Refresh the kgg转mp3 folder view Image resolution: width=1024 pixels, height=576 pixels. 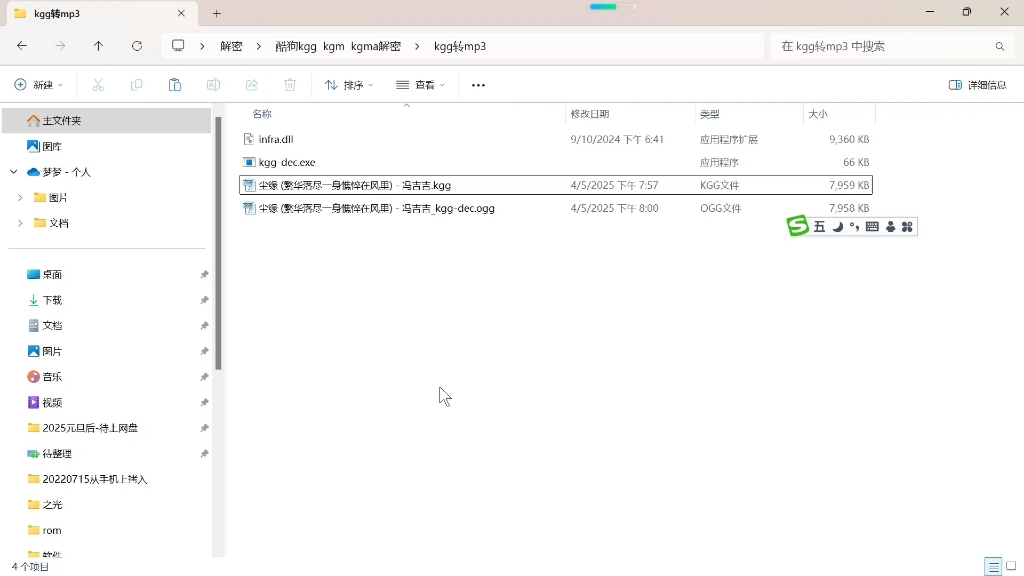click(136, 46)
